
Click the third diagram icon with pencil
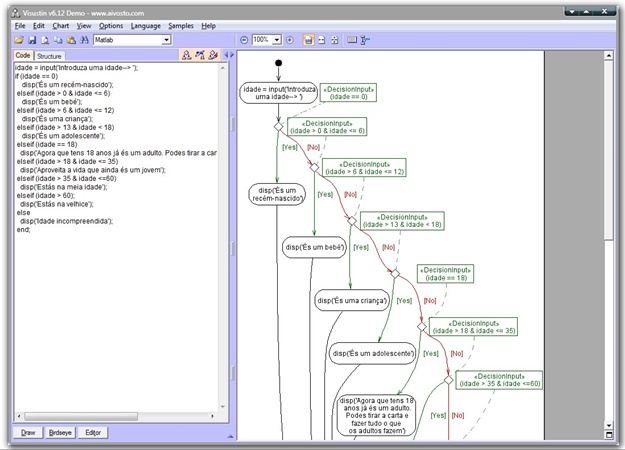pyautogui.click(x=213, y=55)
